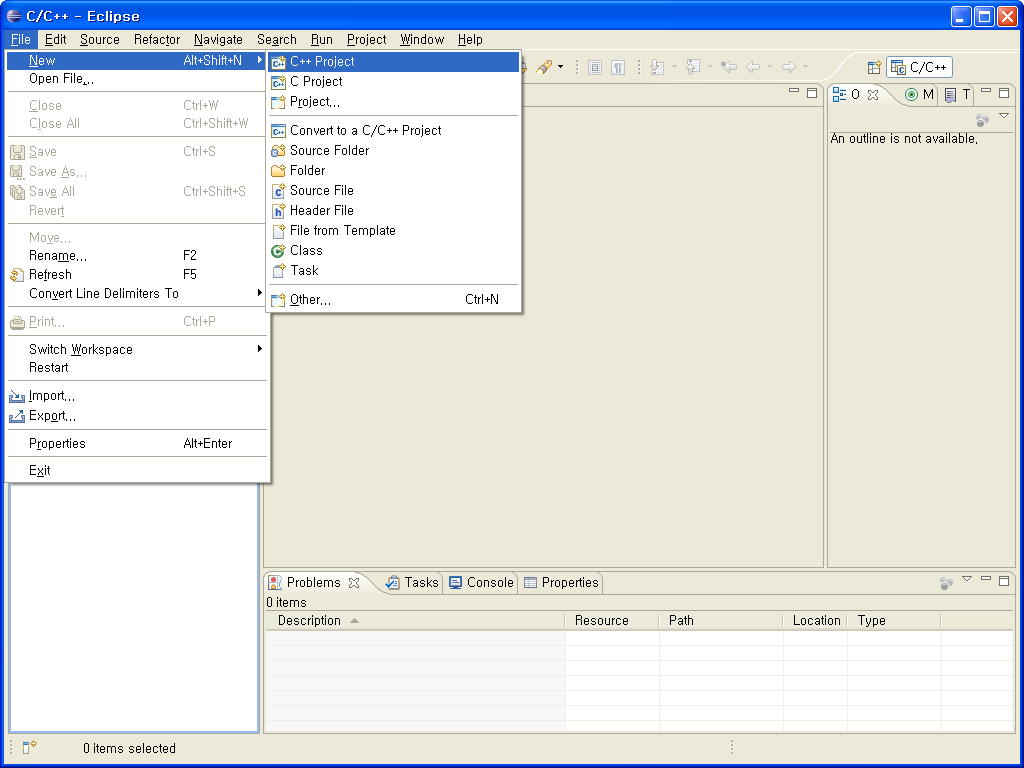The image size is (1024, 768).
Task: Create a new Source File
Action: pyautogui.click(x=394, y=191)
